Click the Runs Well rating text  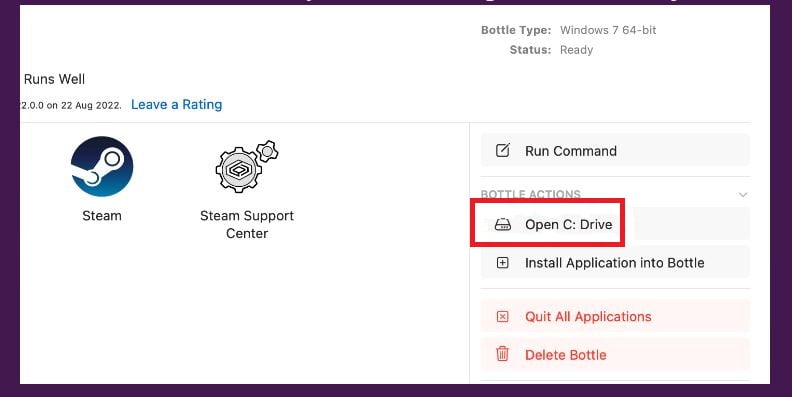click(54, 79)
